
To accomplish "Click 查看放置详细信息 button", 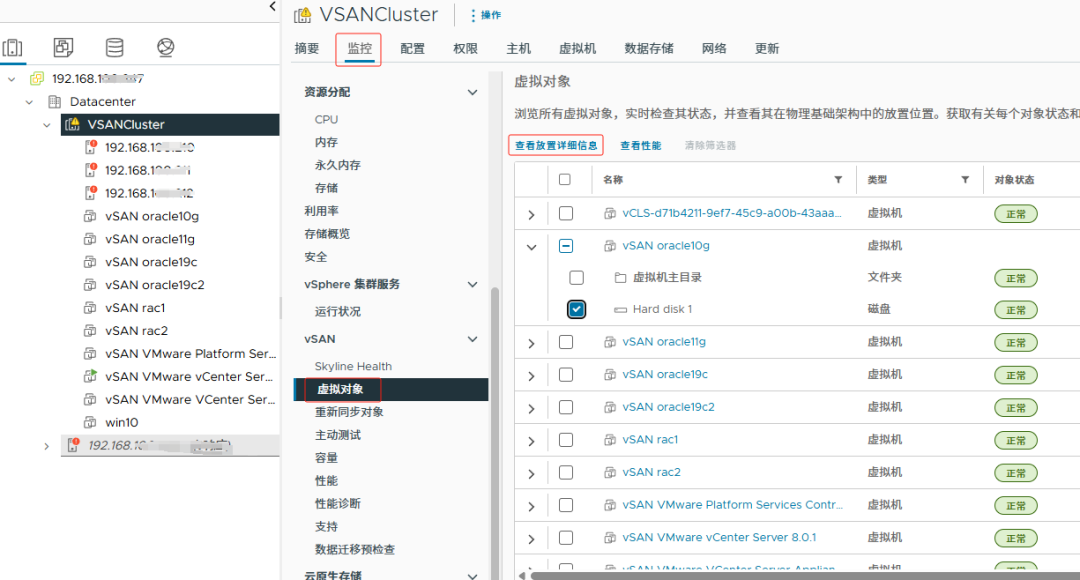I will [x=556, y=146].
